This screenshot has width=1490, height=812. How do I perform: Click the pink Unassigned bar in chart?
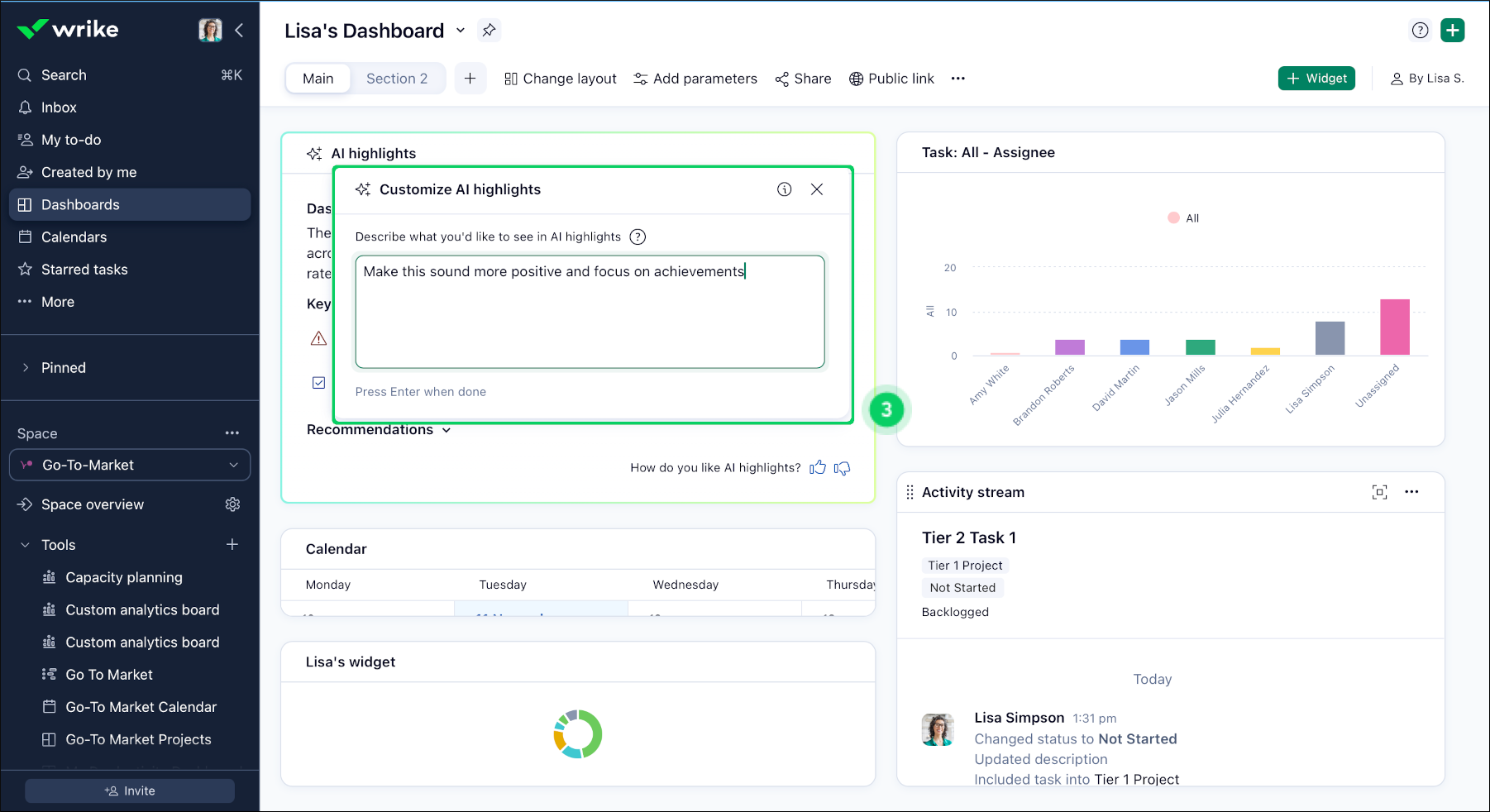point(1394,327)
